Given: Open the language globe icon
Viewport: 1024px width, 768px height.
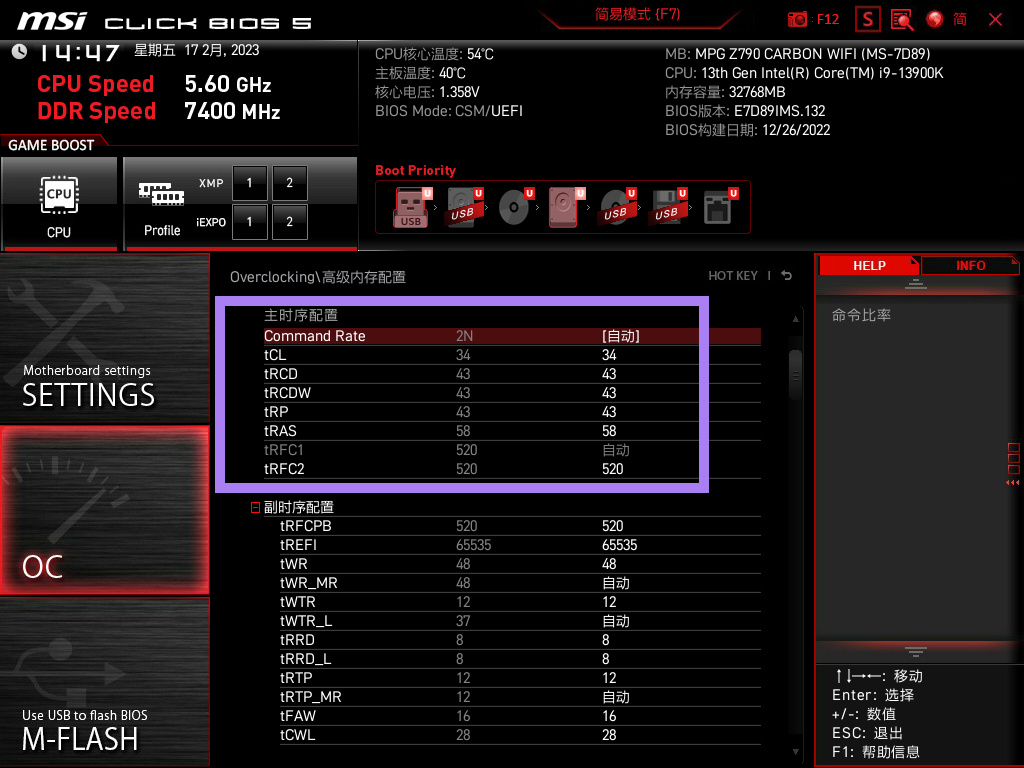Looking at the screenshot, I should click(935, 19).
